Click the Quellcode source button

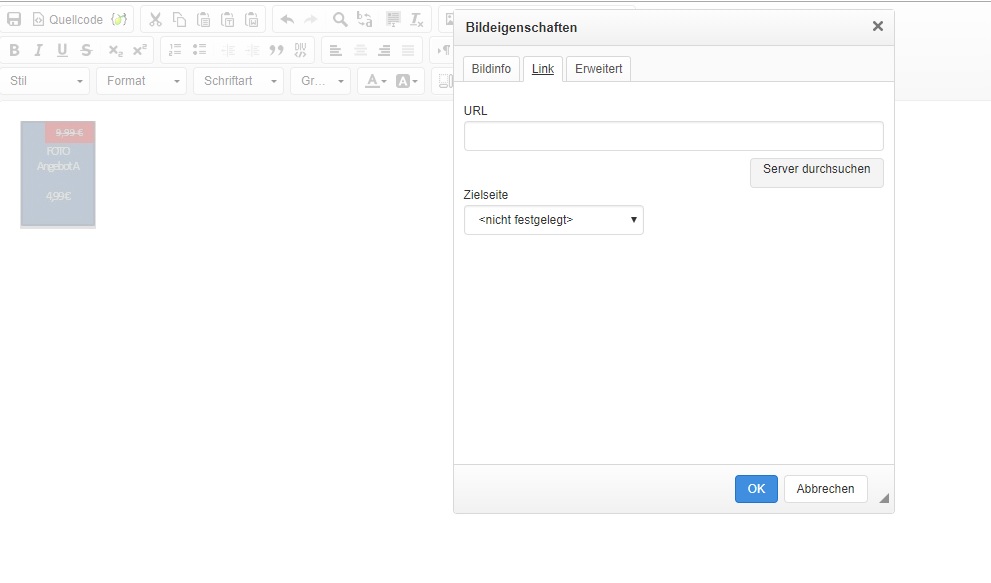67,19
